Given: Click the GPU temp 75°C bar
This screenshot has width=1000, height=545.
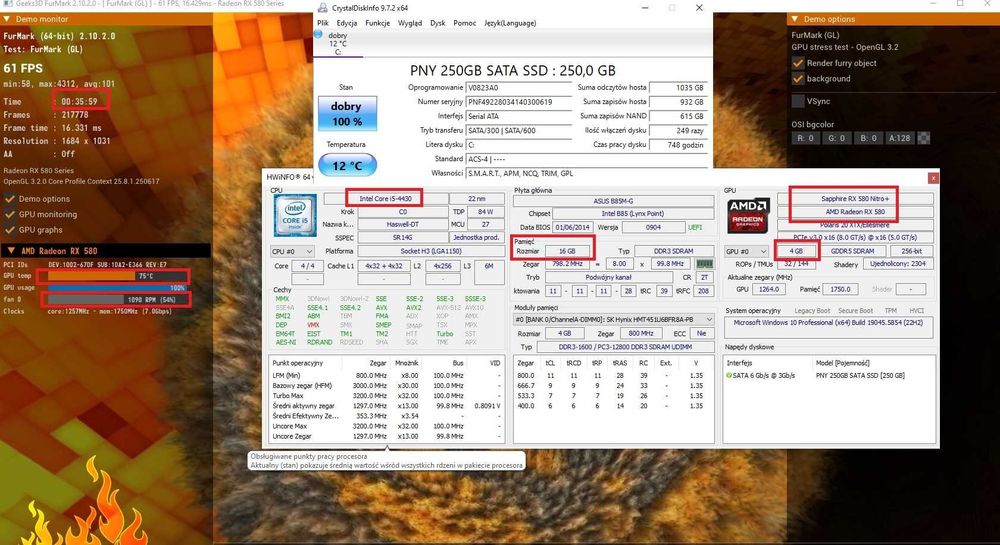Looking at the screenshot, I should point(117,276).
